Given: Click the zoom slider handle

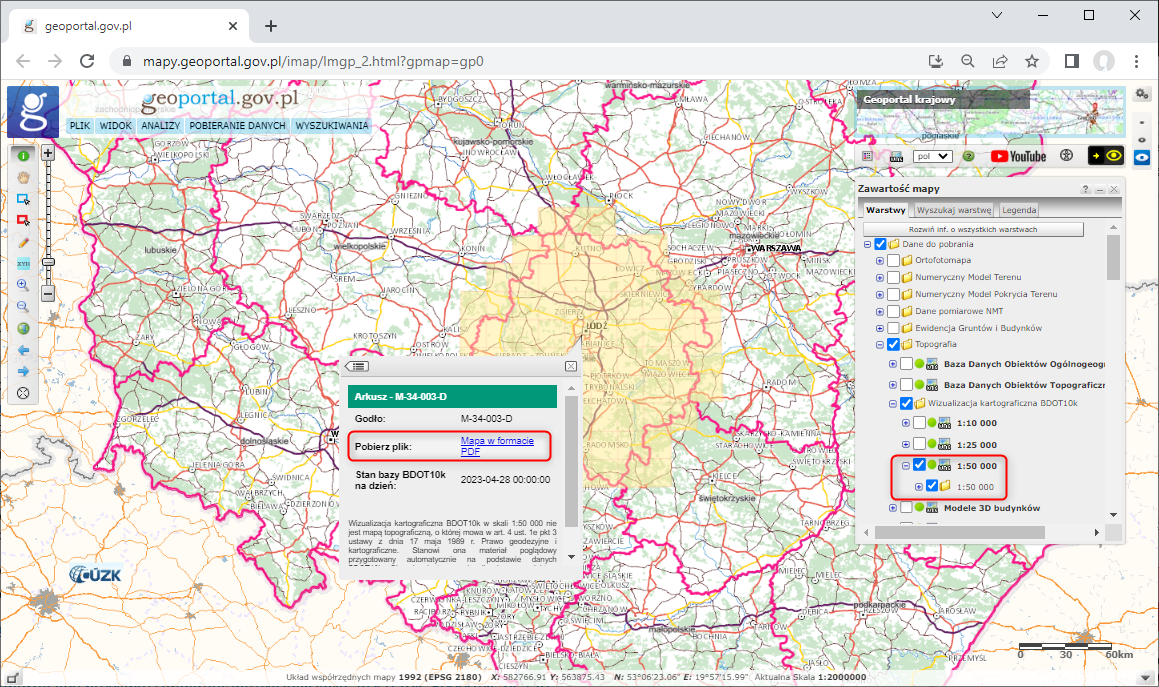Looking at the screenshot, I should pos(49,261).
